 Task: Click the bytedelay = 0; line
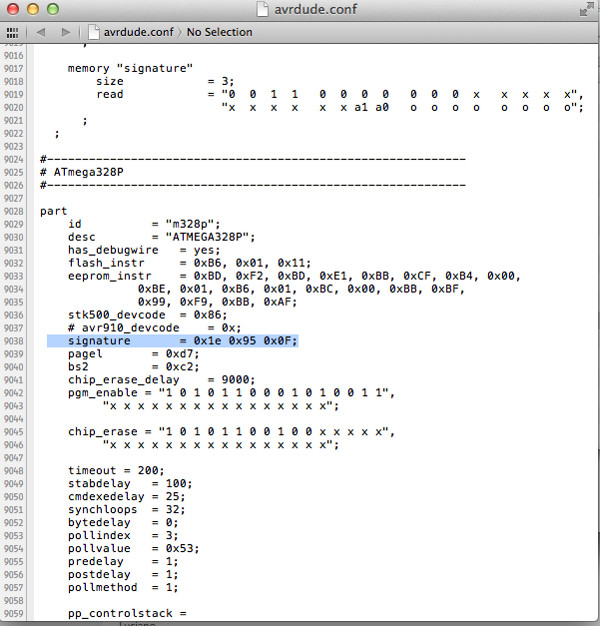[123, 523]
